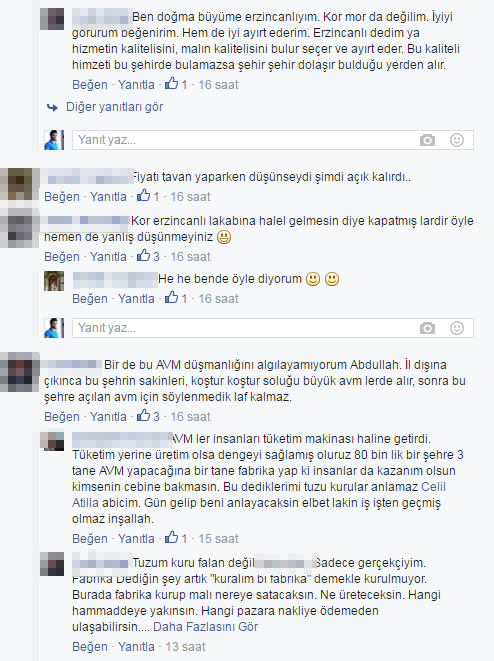Expand comment with 'Daha Fazlasını Gör'
Screen dimensions: 494x661
pyautogui.click(x=205, y=627)
